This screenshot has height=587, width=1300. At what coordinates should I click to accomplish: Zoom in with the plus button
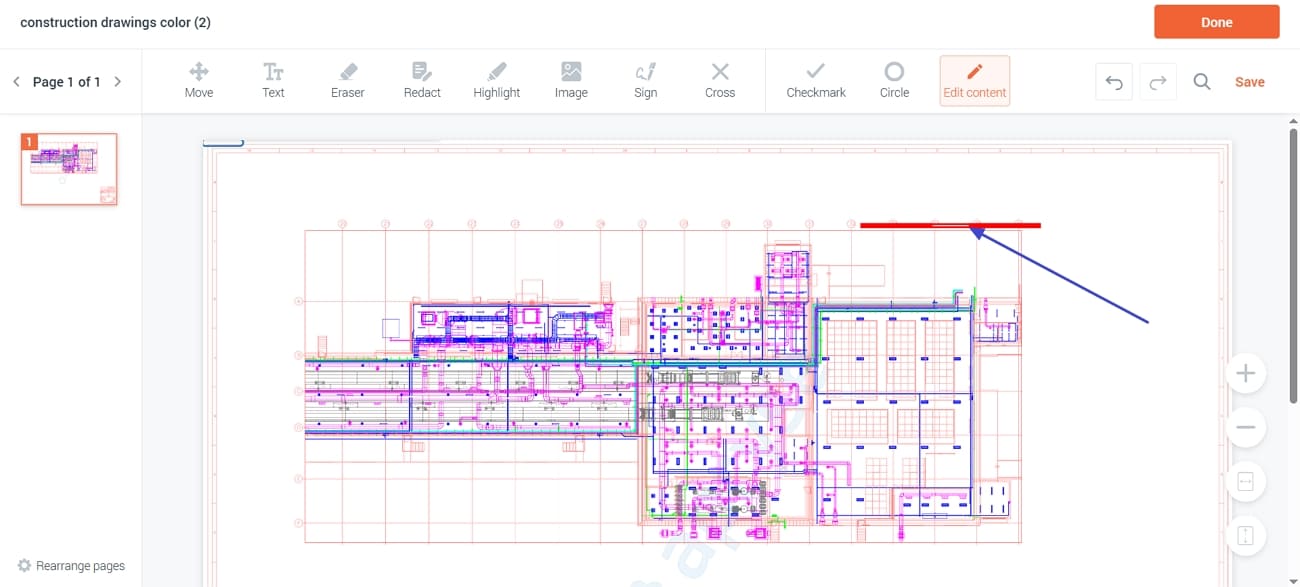point(1246,374)
